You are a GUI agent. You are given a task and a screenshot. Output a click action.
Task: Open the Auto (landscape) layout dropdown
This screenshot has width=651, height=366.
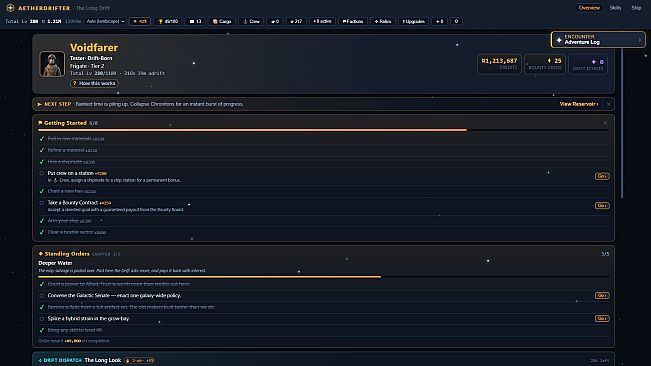click(105, 21)
